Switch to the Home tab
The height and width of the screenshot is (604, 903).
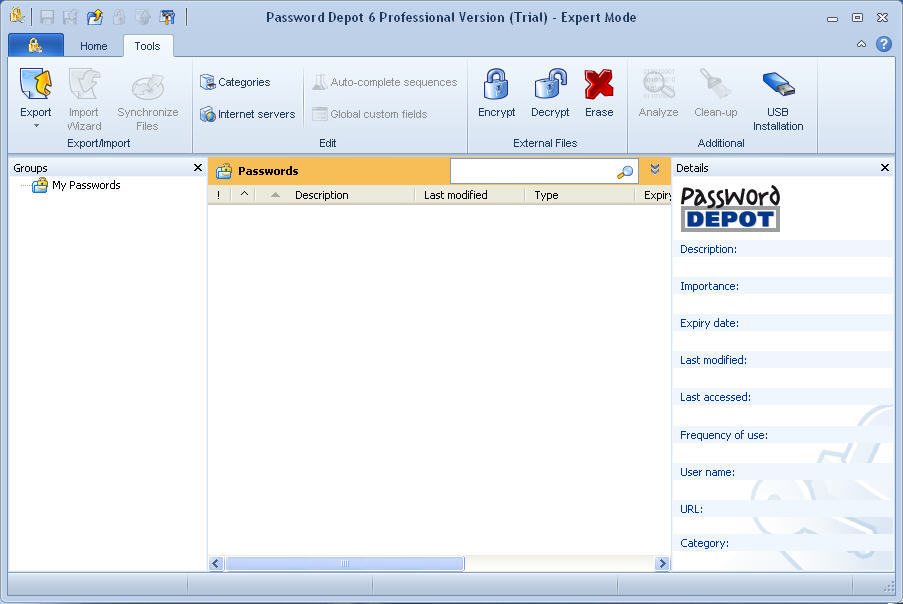(93, 46)
